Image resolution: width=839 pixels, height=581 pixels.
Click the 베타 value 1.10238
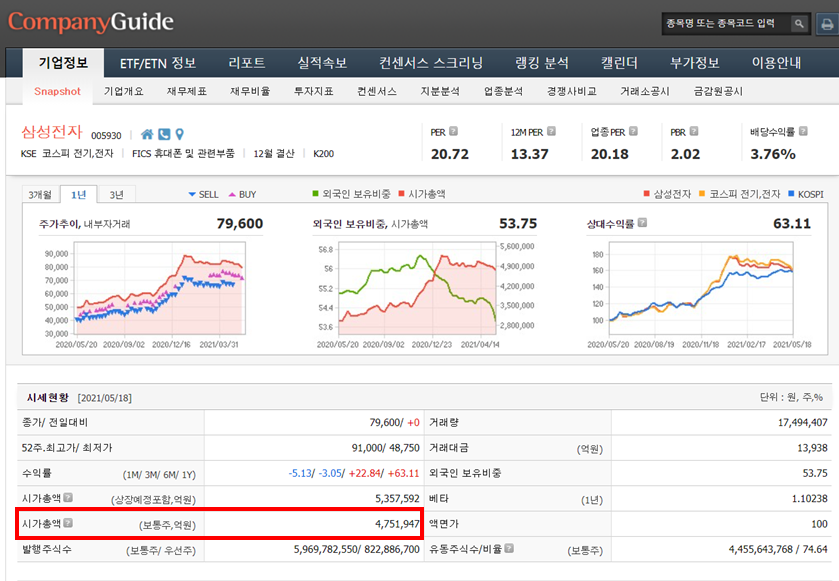coord(810,499)
